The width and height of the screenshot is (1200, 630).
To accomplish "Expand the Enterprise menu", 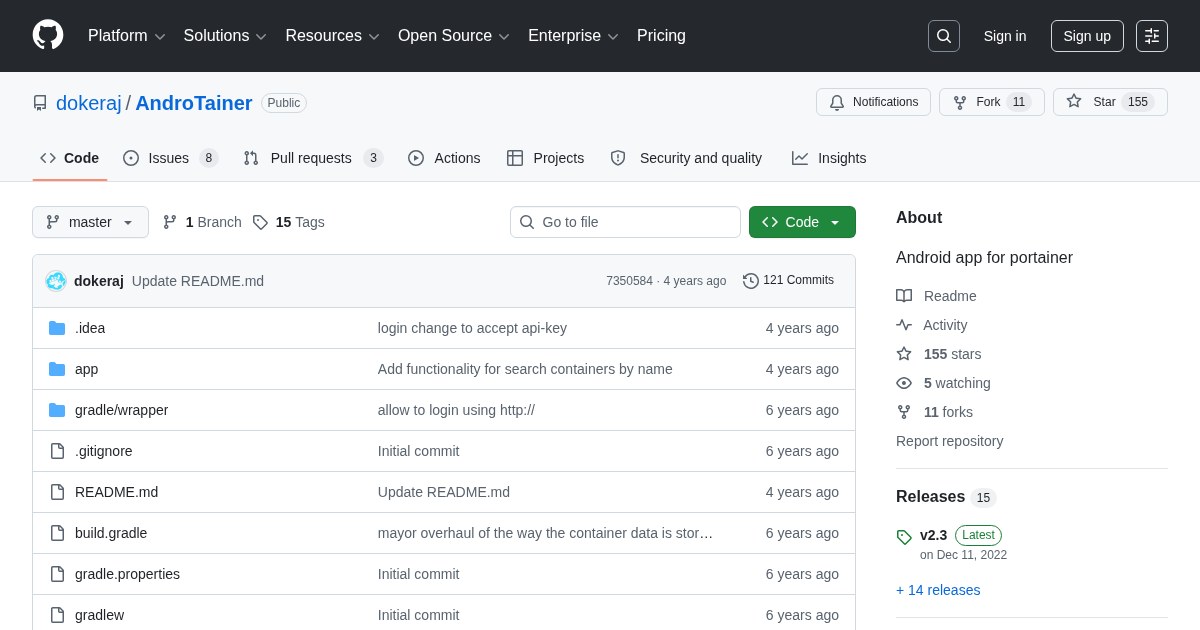I will 573,36.
